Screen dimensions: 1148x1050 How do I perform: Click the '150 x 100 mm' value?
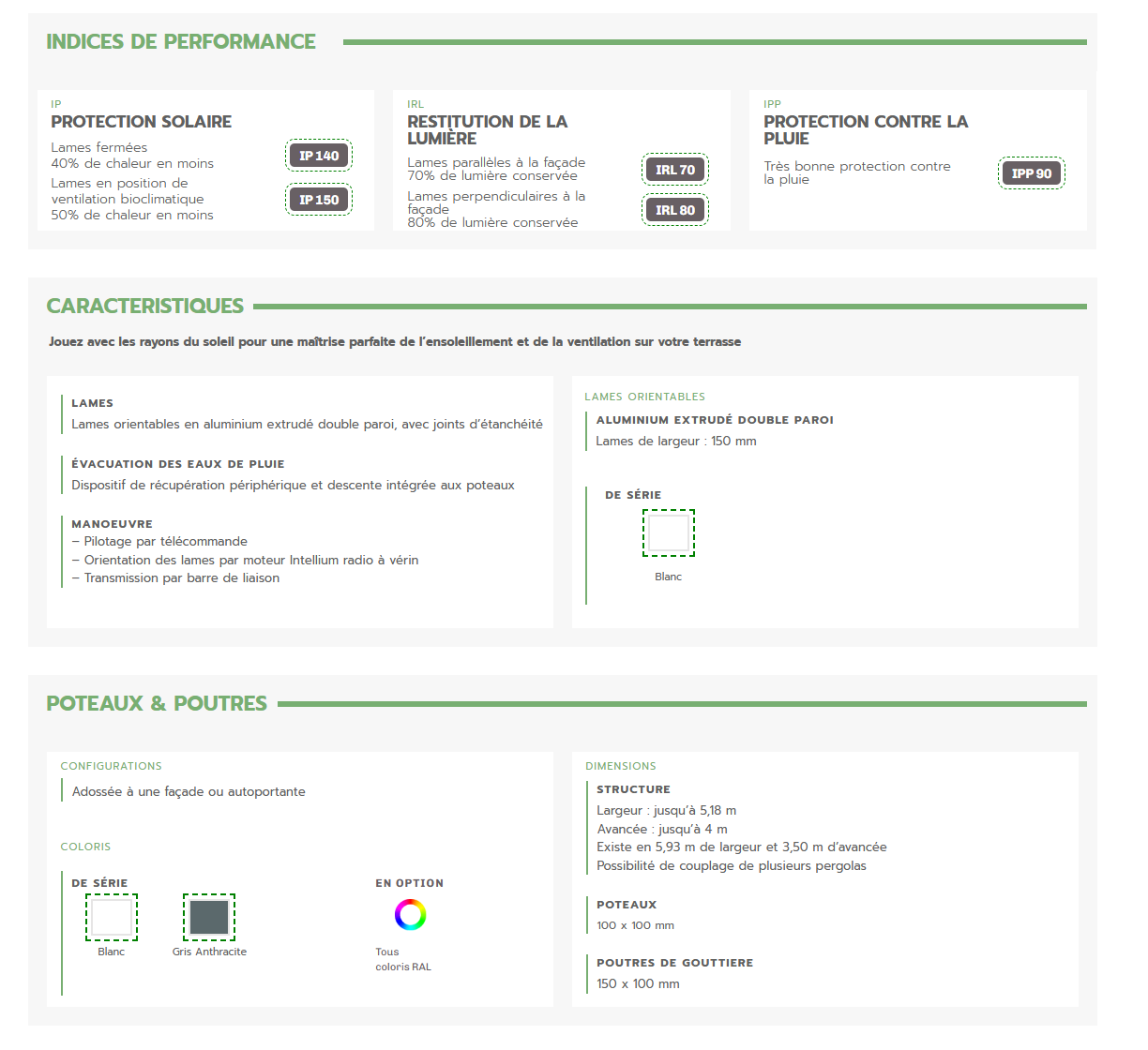tap(639, 984)
